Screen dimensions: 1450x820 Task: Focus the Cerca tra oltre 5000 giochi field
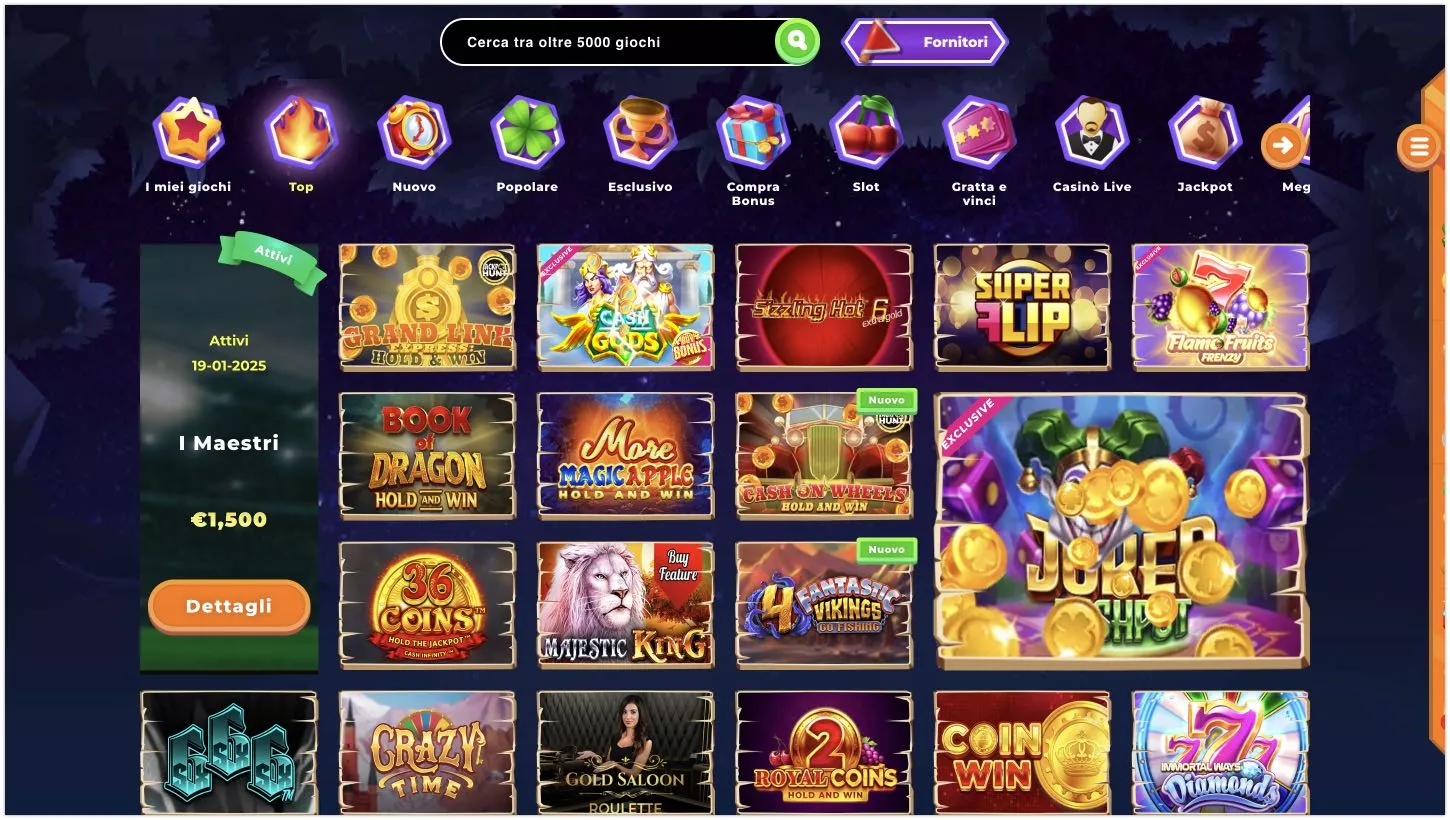coord(608,42)
